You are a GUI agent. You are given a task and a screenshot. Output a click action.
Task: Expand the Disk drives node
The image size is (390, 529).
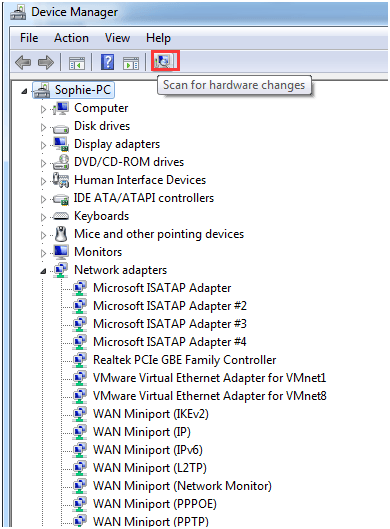click(x=43, y=128)
